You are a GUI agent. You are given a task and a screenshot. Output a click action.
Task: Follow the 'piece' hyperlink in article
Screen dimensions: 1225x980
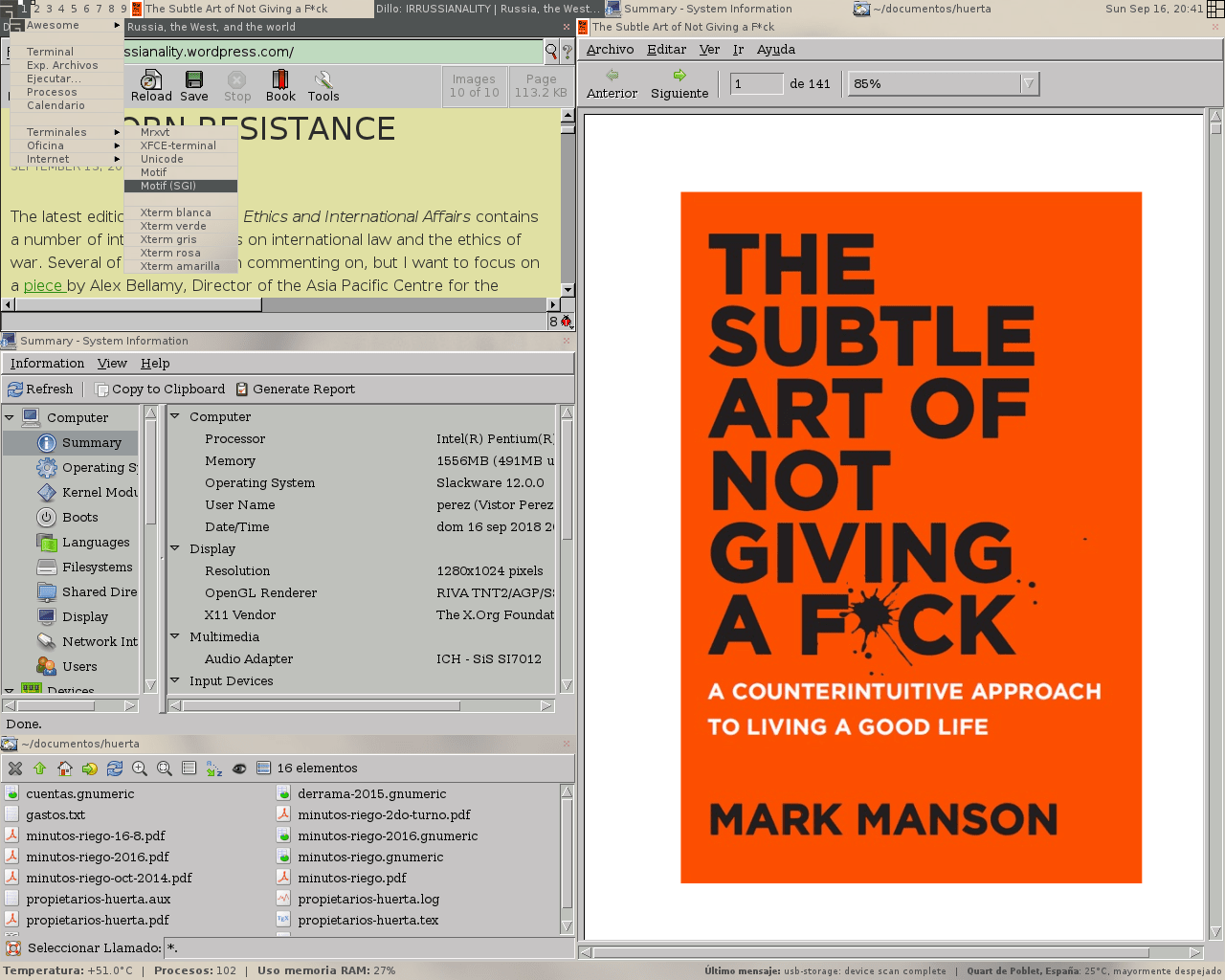pyautogui.click(x=42, y=285)
